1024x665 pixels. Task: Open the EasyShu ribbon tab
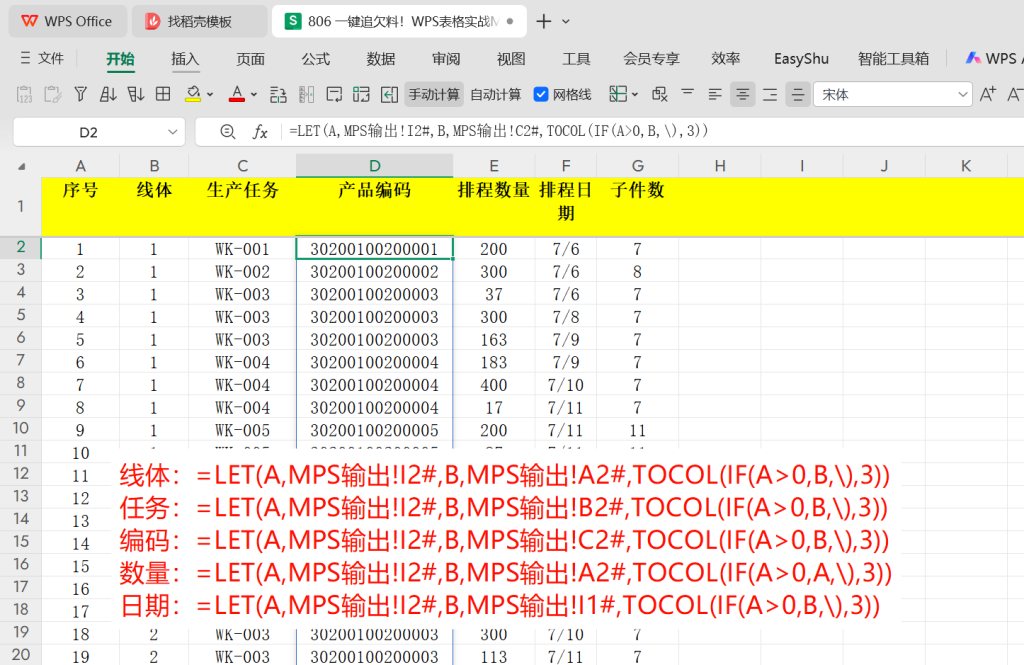pos(801,59)
